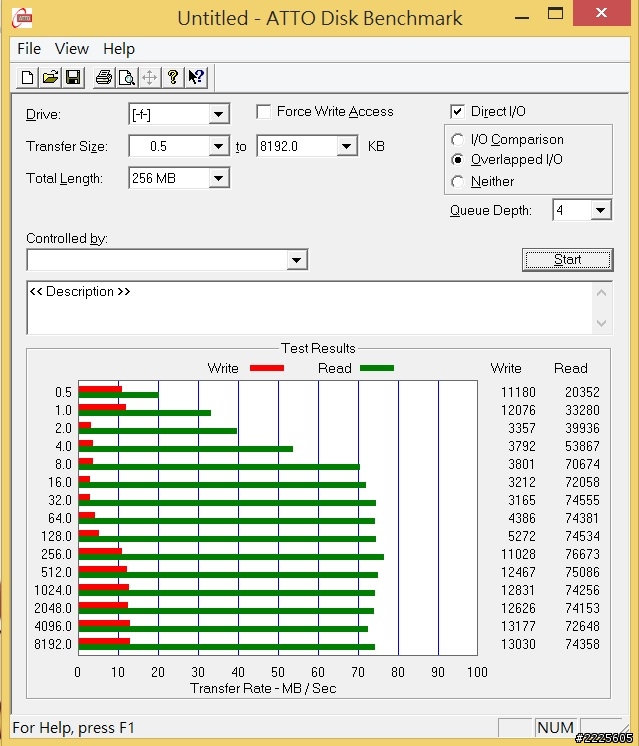The height and width of the screenshot is (746, 639).
Task: Minimize the ATTO Disk Benchmark window
Action: [522, 17]
